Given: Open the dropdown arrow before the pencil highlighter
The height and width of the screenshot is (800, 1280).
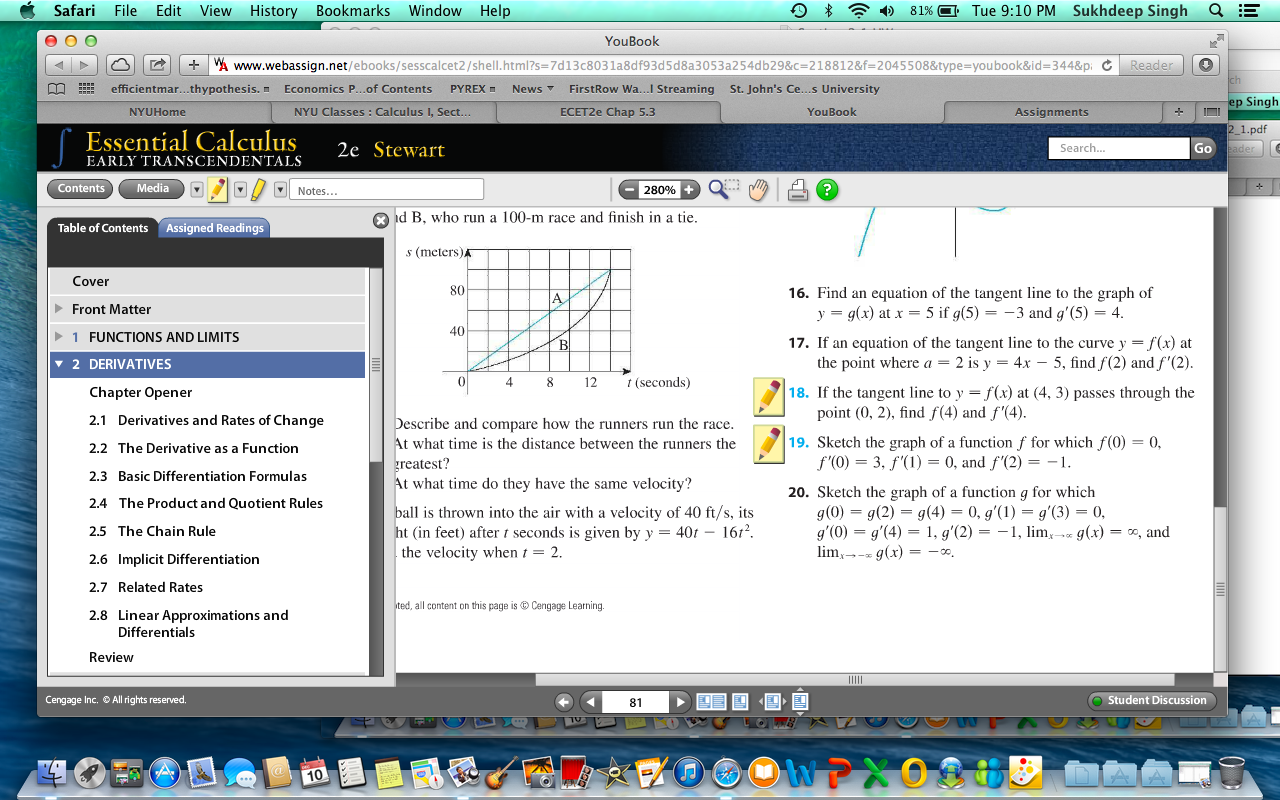Looking at the screenshot, I should point(197,189).
